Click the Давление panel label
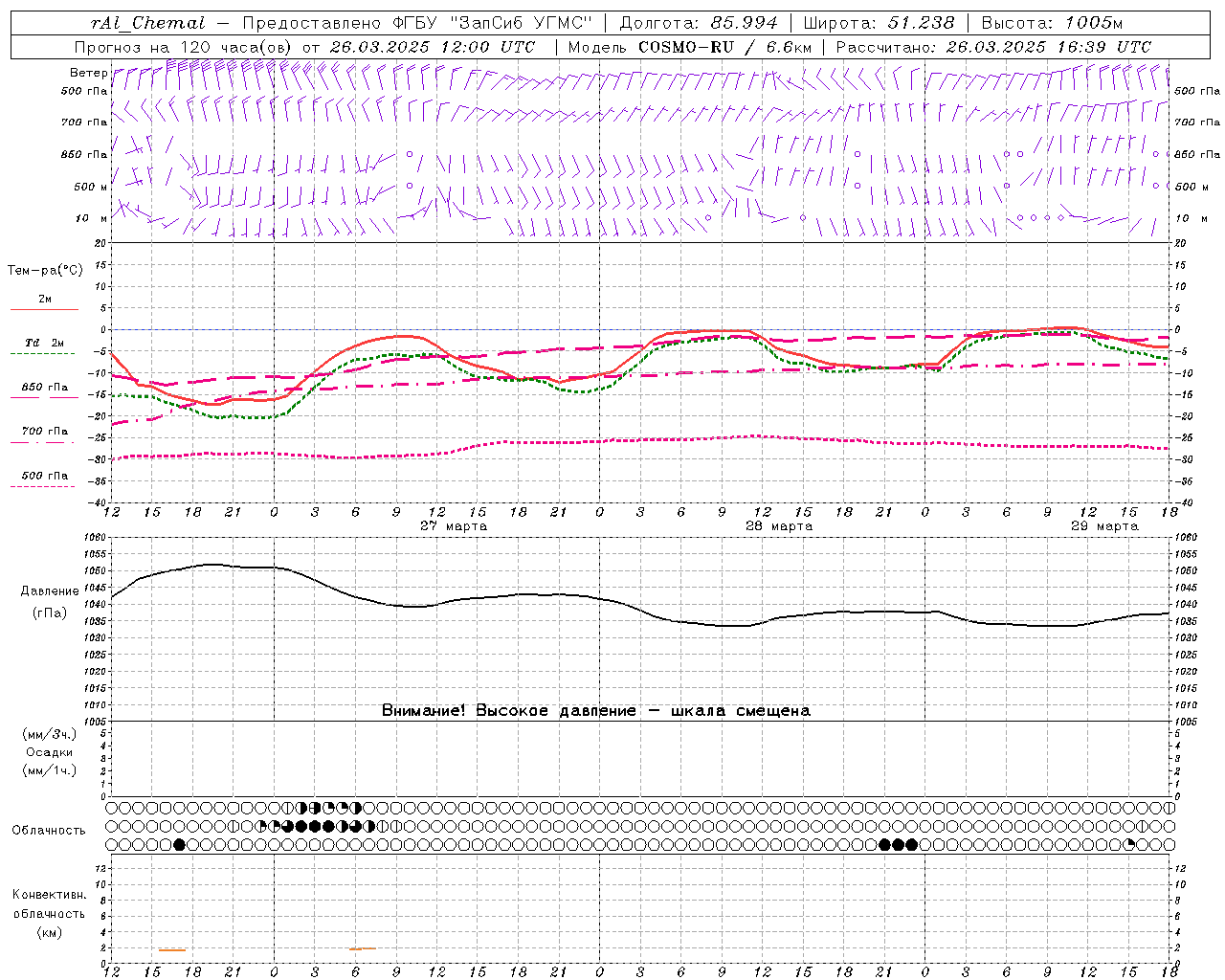Screen dimensions: 1225x980 [50, 591]
